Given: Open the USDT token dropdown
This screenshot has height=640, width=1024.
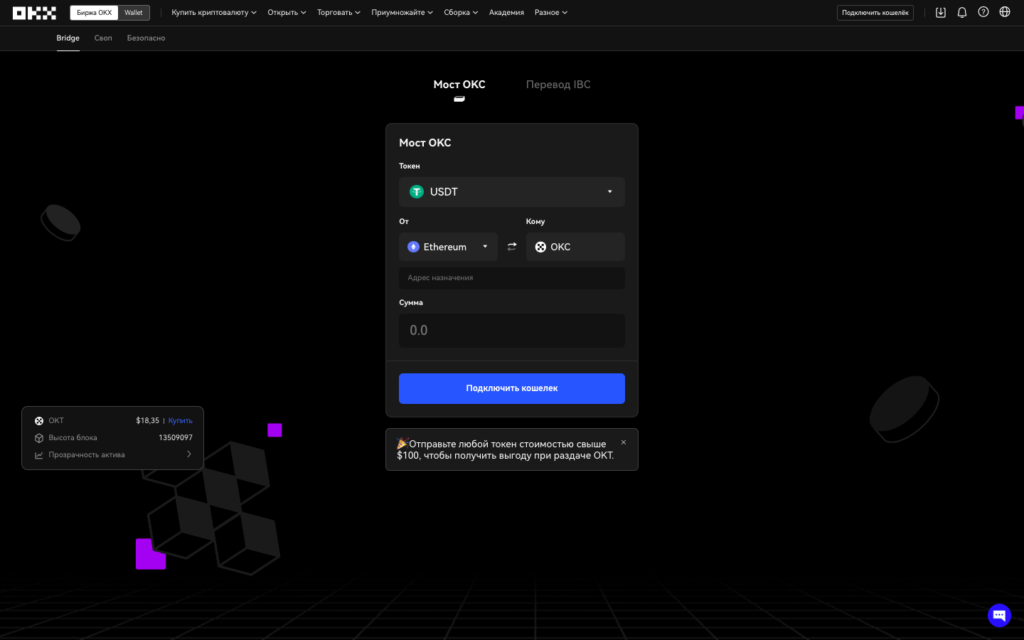Looking at the screenshot, I should point(511,192).
